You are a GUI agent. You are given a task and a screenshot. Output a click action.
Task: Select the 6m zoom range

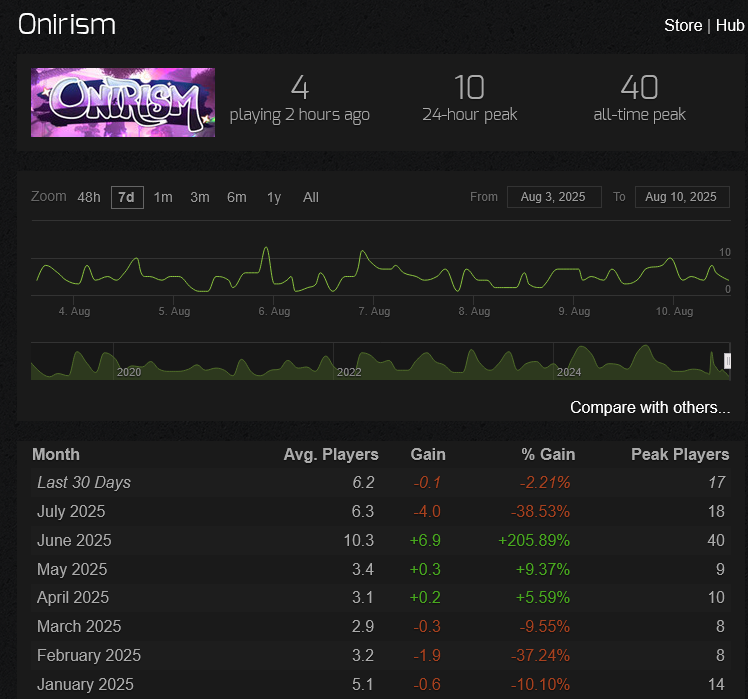tap(237, 197)
